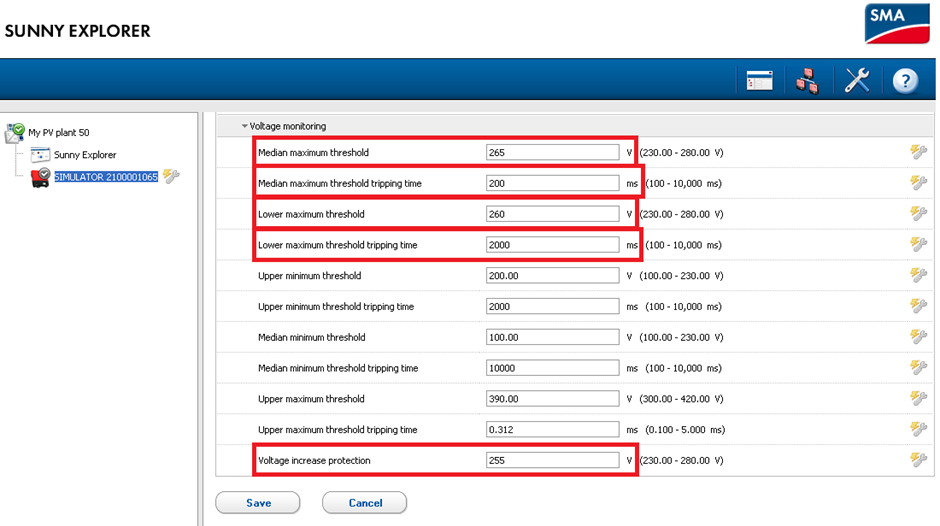Save the voltage monitoring settings
This screenshot has height=526, width=940.
(258, 503)
